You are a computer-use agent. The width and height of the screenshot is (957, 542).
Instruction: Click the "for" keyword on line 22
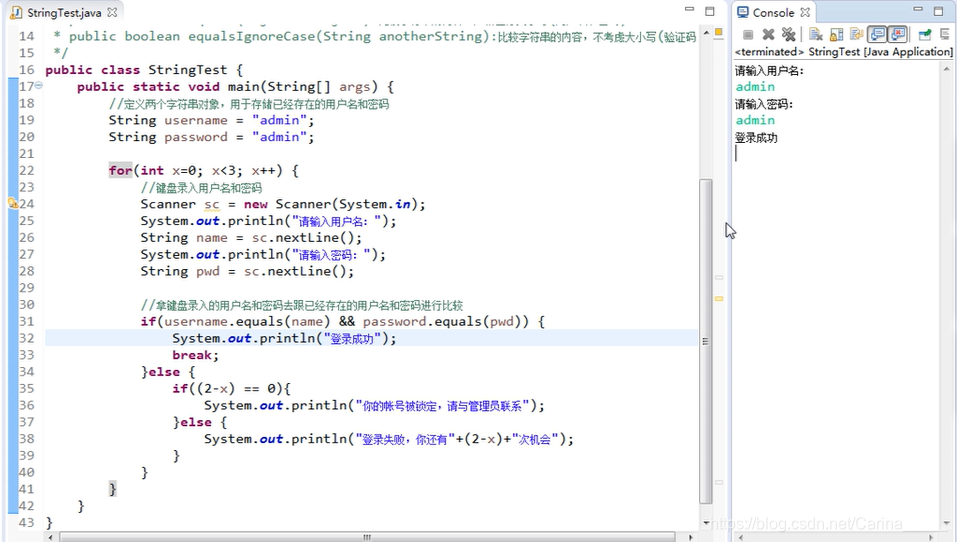tap(121, 170)
